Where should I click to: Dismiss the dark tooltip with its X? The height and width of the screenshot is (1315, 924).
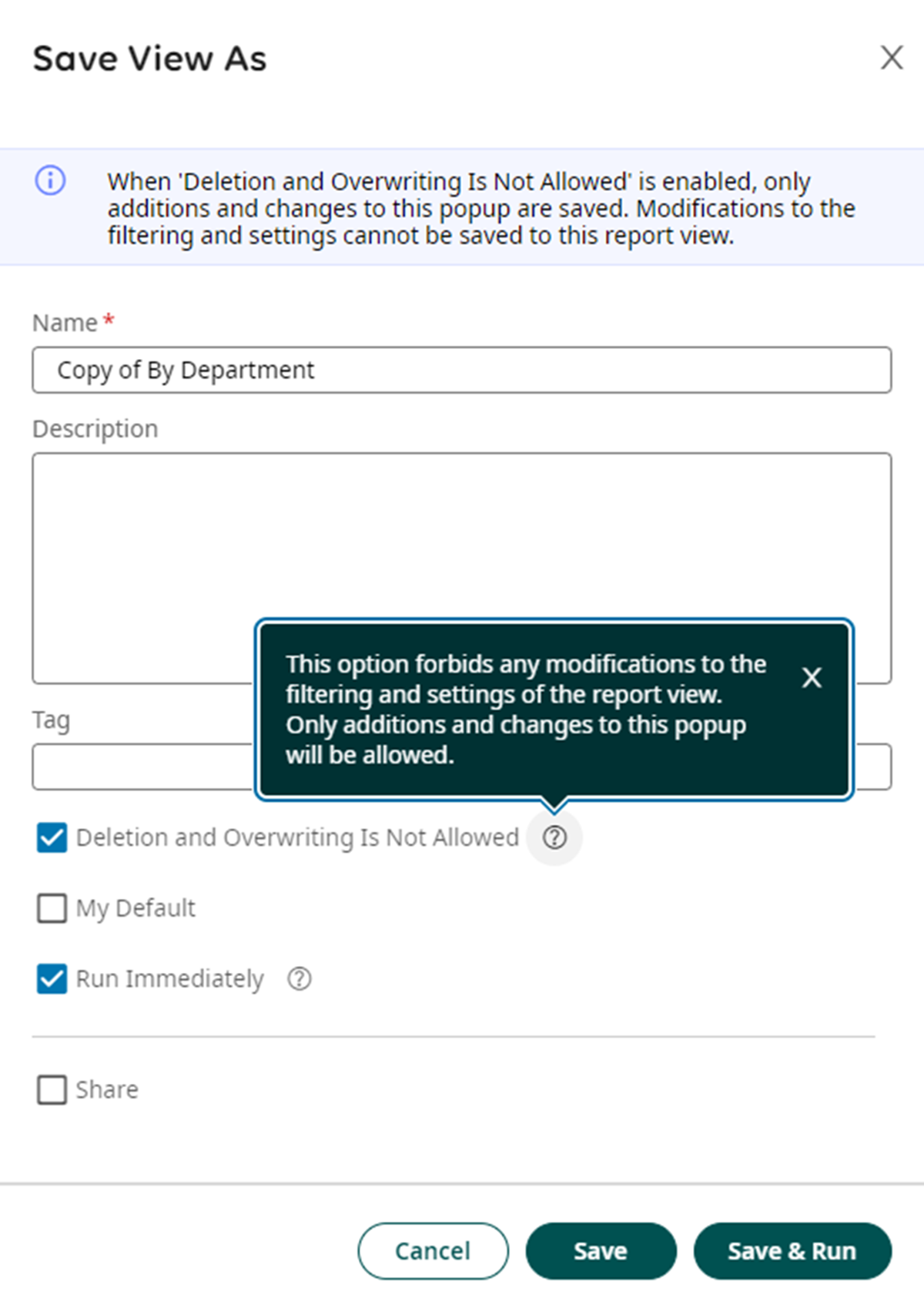tap(812, 678)
